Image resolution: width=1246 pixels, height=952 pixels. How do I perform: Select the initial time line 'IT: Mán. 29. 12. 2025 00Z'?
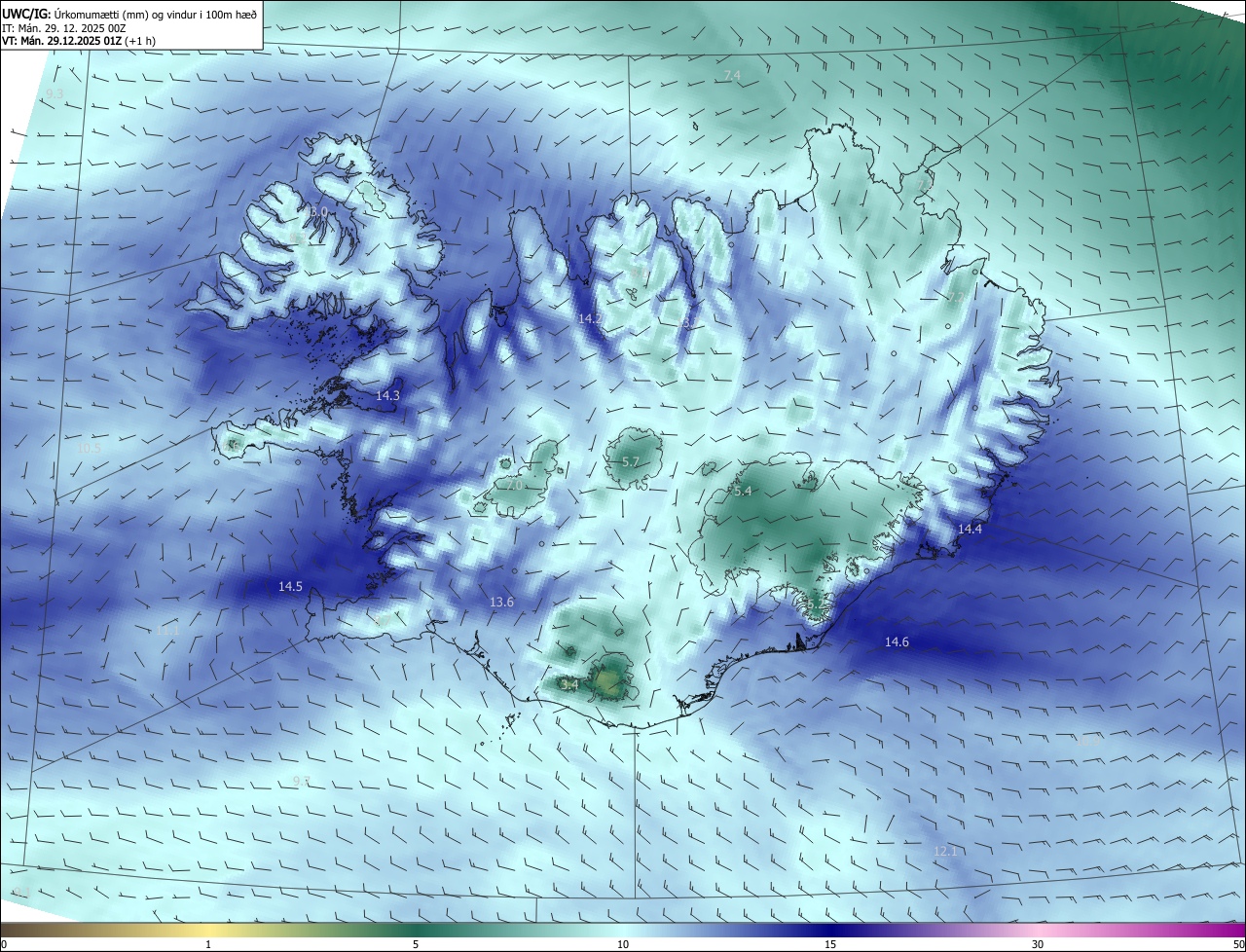[x=66, y=28]
